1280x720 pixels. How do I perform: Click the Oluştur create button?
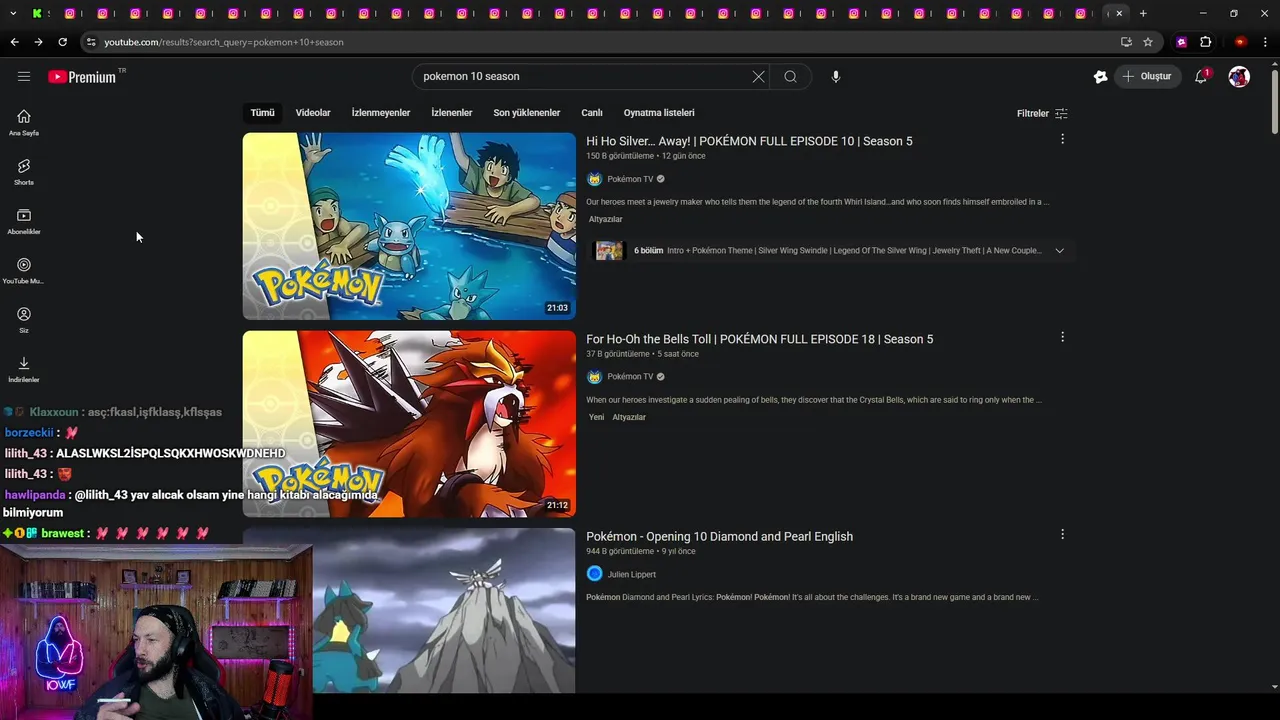click(1150, 76)
